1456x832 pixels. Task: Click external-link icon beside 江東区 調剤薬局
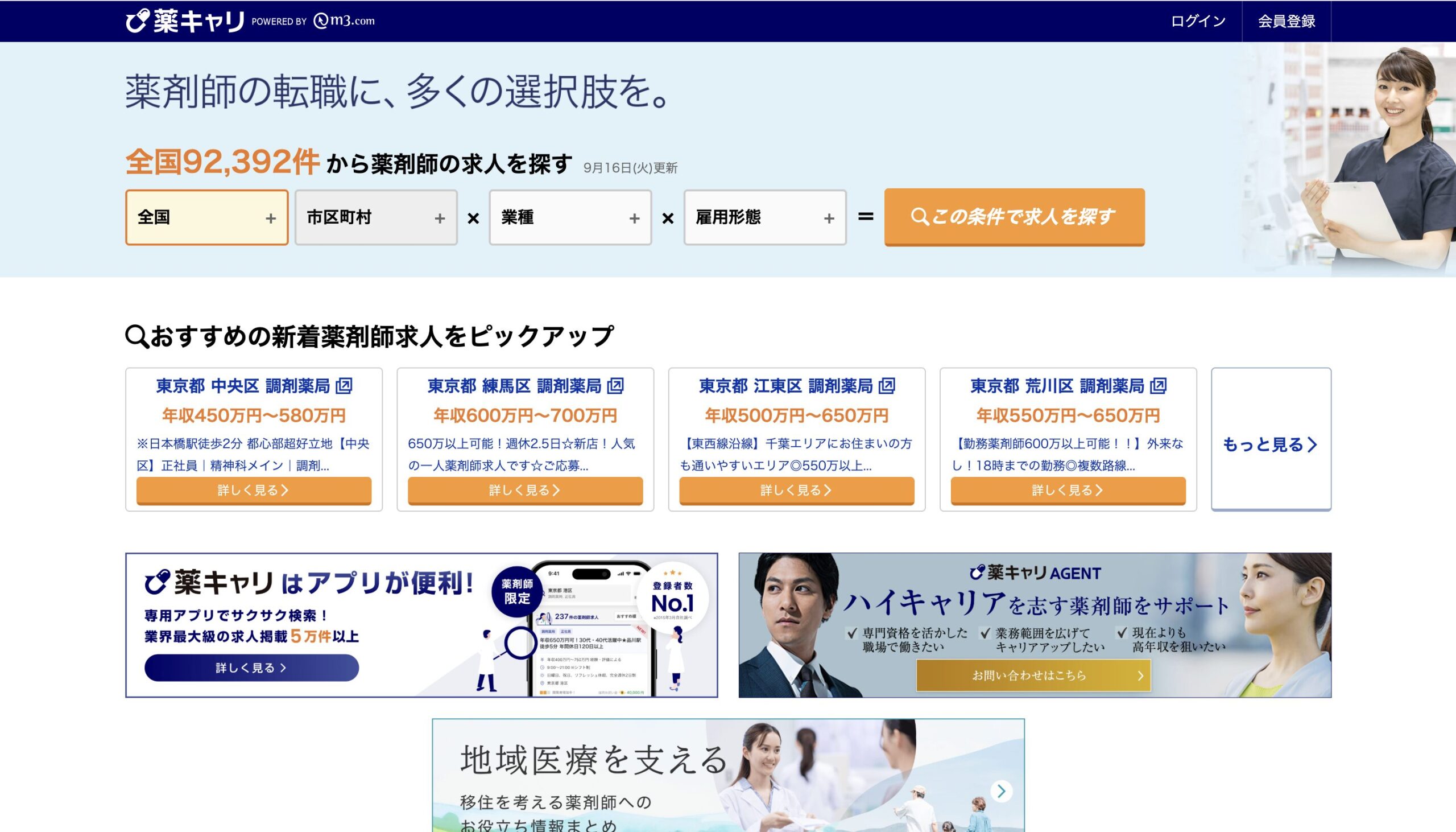pos(886,386)
